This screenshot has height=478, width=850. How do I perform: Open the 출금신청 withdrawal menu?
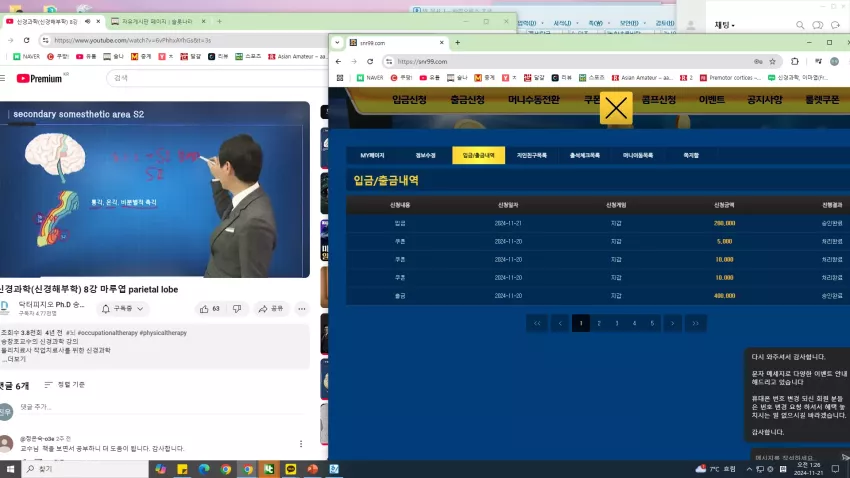[467, 100]
